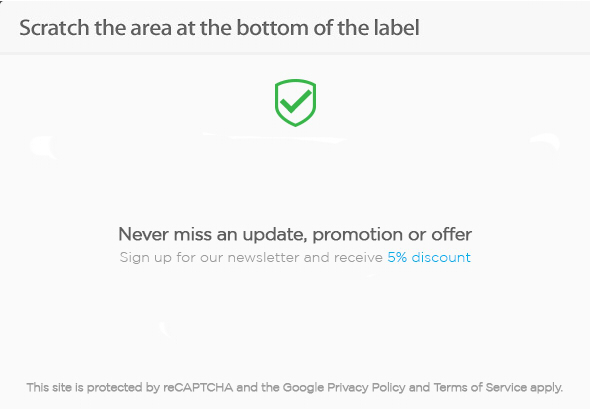The height and width of the screenshot is (409, 590).
Task: Click the word 'Scratch' in the header
Action: (55, 28)
